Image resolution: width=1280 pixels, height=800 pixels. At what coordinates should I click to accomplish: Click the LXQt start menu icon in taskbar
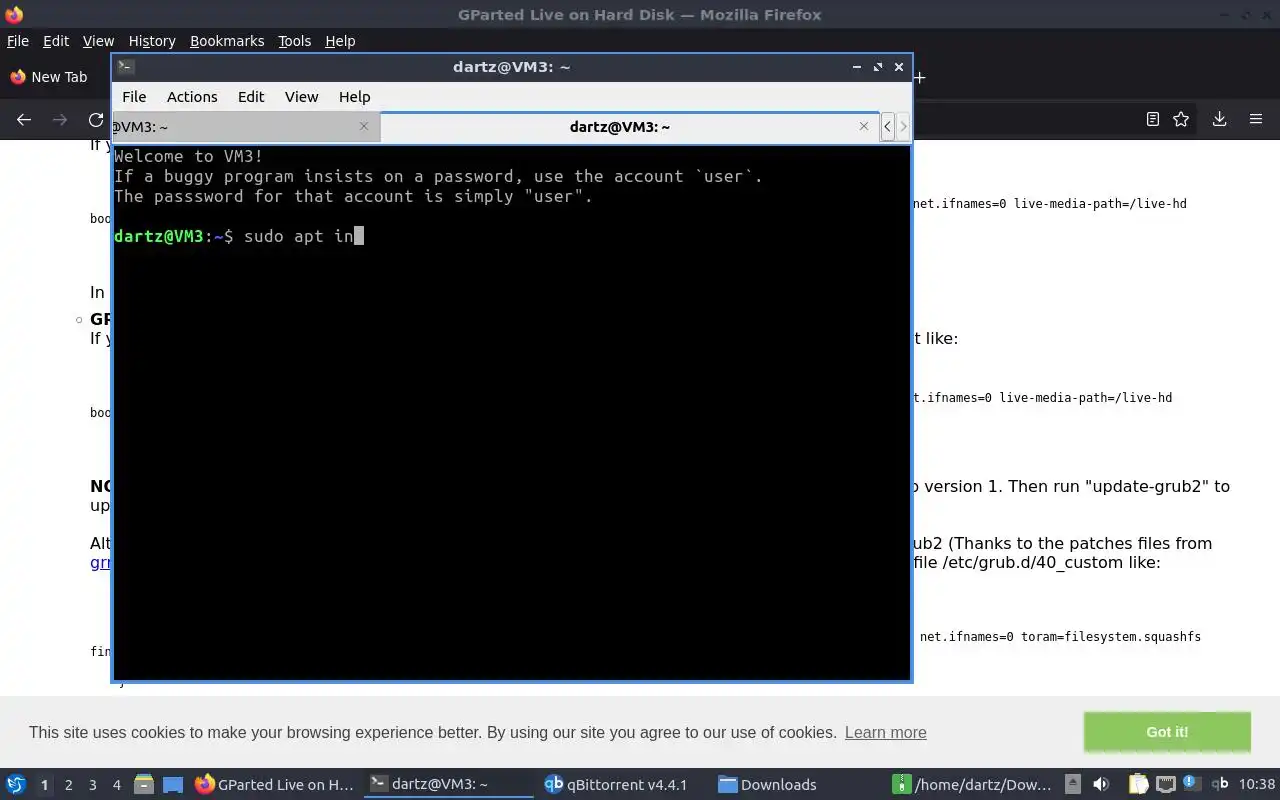[15, 784]
